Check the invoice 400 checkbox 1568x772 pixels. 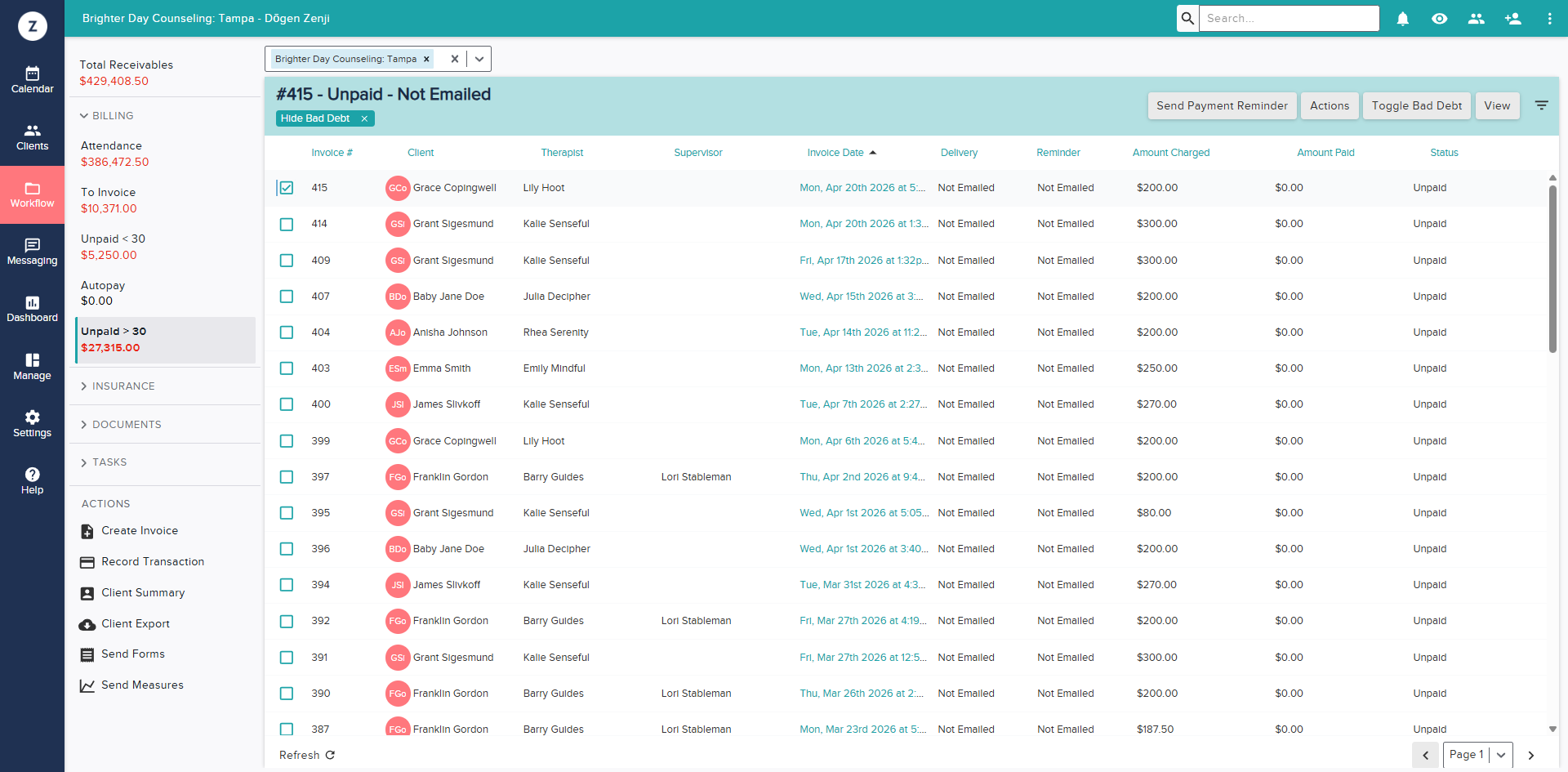287,404
